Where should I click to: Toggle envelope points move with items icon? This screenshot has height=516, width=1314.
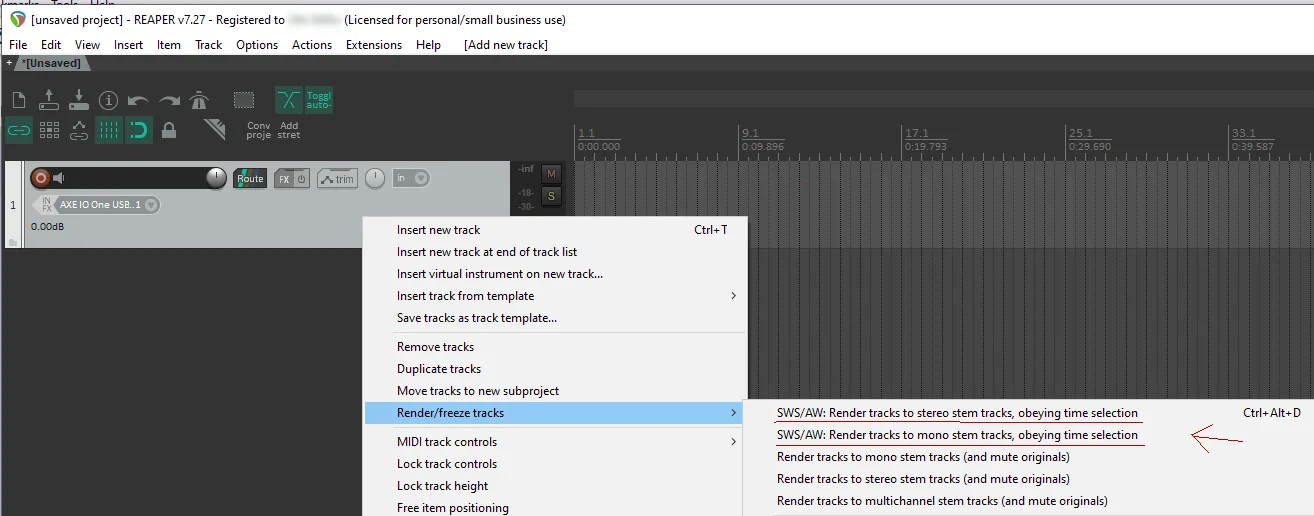point(79,130)
